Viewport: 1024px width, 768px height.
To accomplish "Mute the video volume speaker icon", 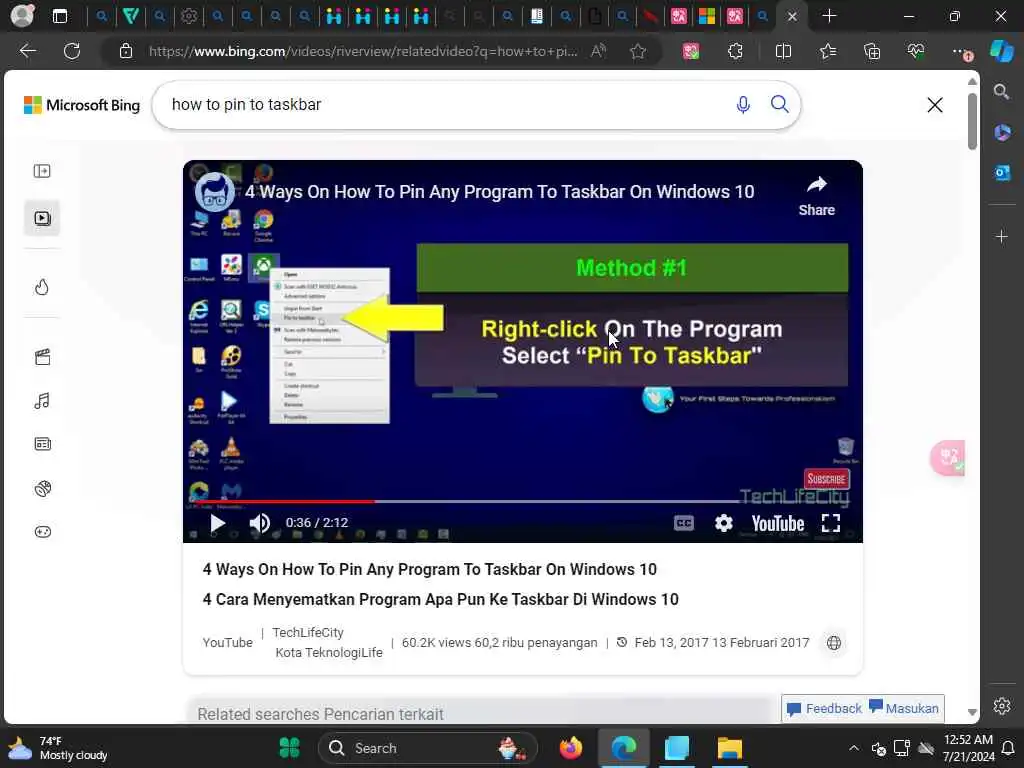I will pyautogui.click(x=259, y=523).
